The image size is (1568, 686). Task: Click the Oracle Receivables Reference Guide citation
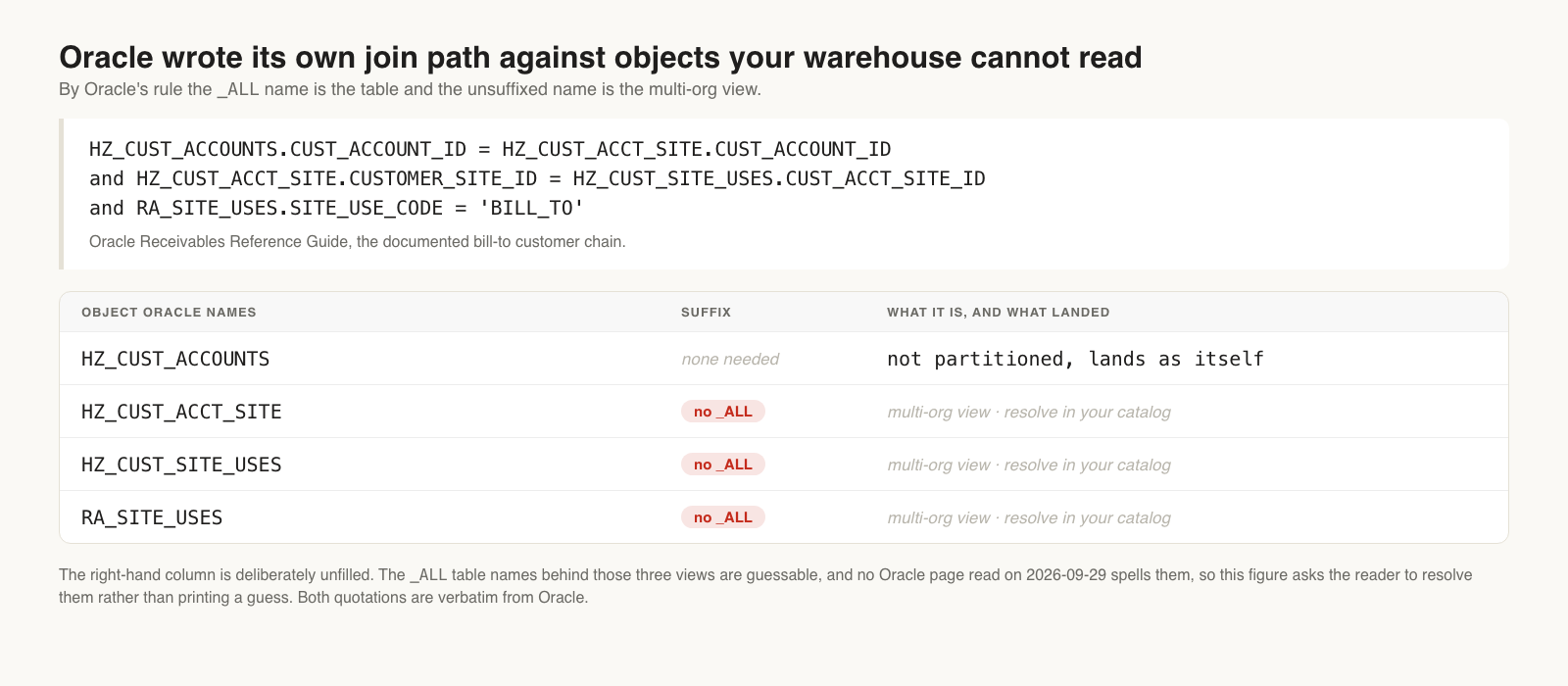[x=357, y=241]
